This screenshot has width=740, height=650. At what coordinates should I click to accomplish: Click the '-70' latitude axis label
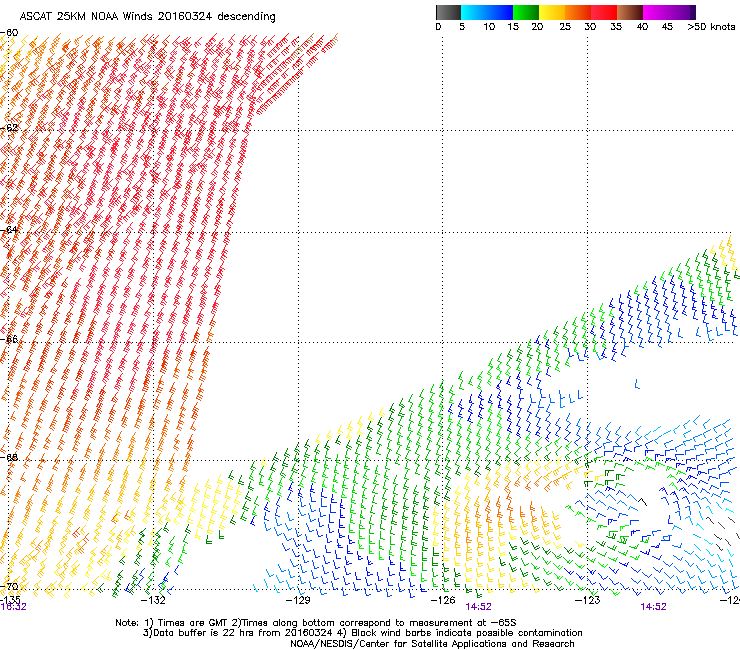pyautogui.click(x=9, y=586)
